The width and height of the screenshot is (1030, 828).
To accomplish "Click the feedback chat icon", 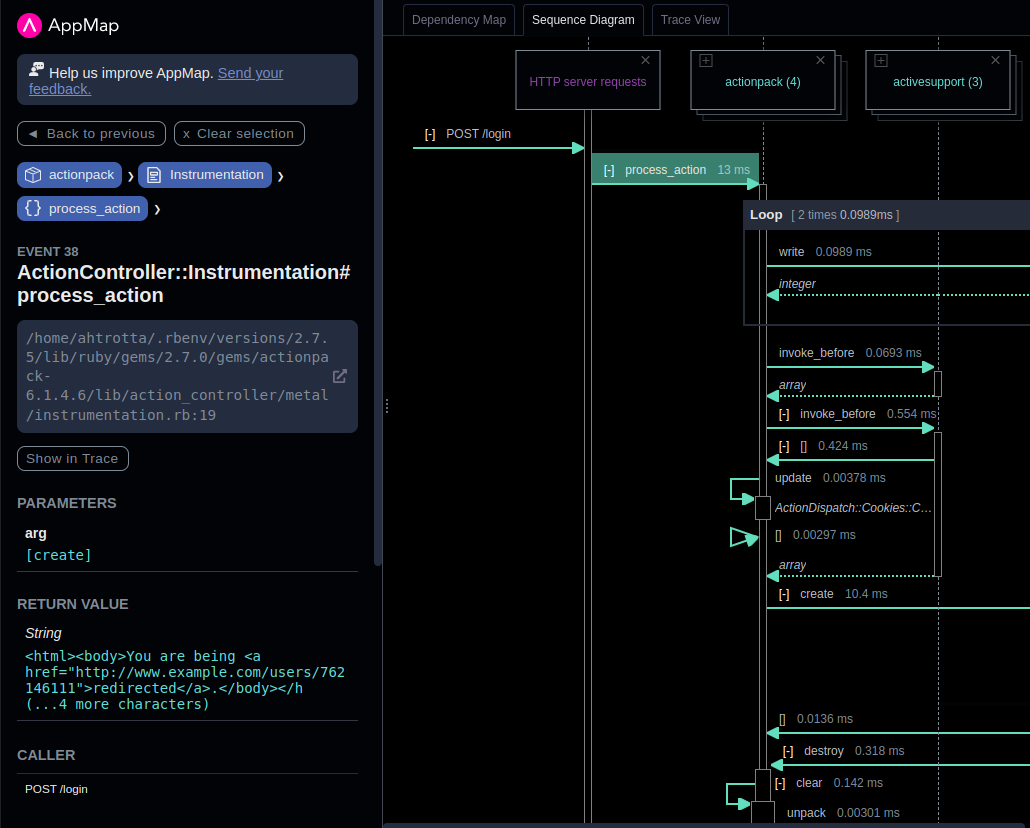I will click(x=36, y=70).
